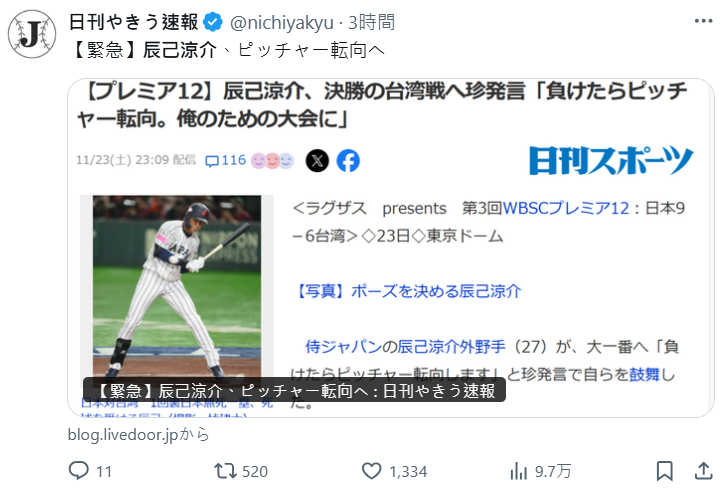727x495 pixels.
Task: Open the 日刊やきう速報 profile avatar
Action: (32, 34)
